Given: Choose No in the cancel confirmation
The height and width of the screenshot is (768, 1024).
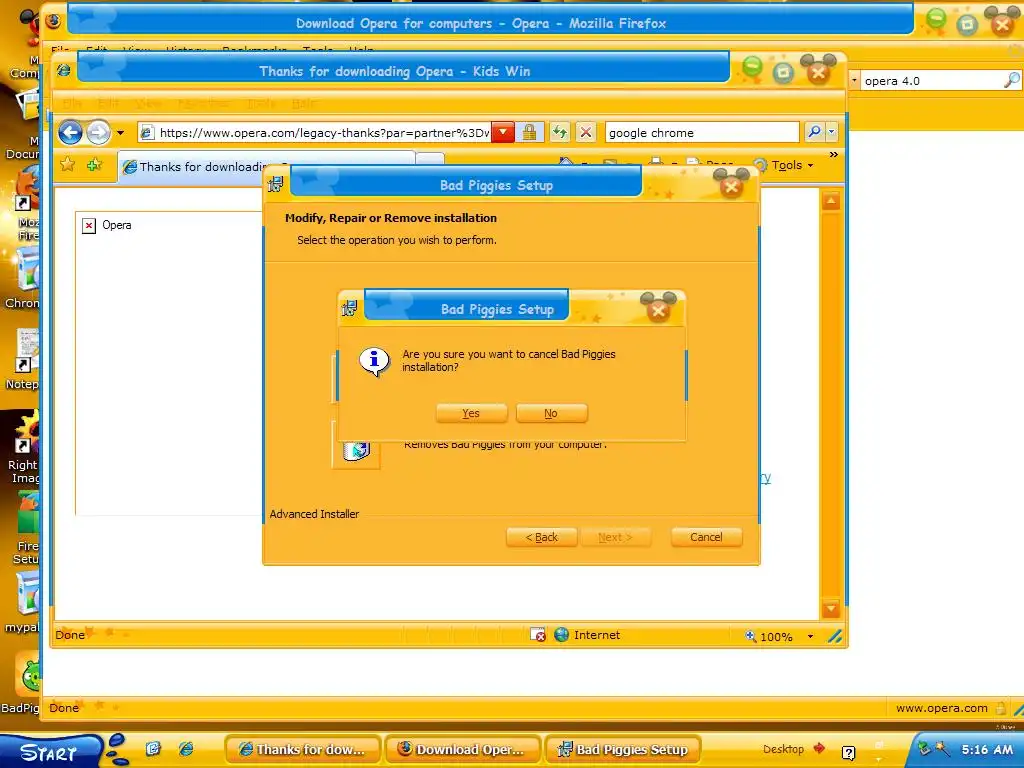Looking at the screenshot, I should click(x=551, y=413).
